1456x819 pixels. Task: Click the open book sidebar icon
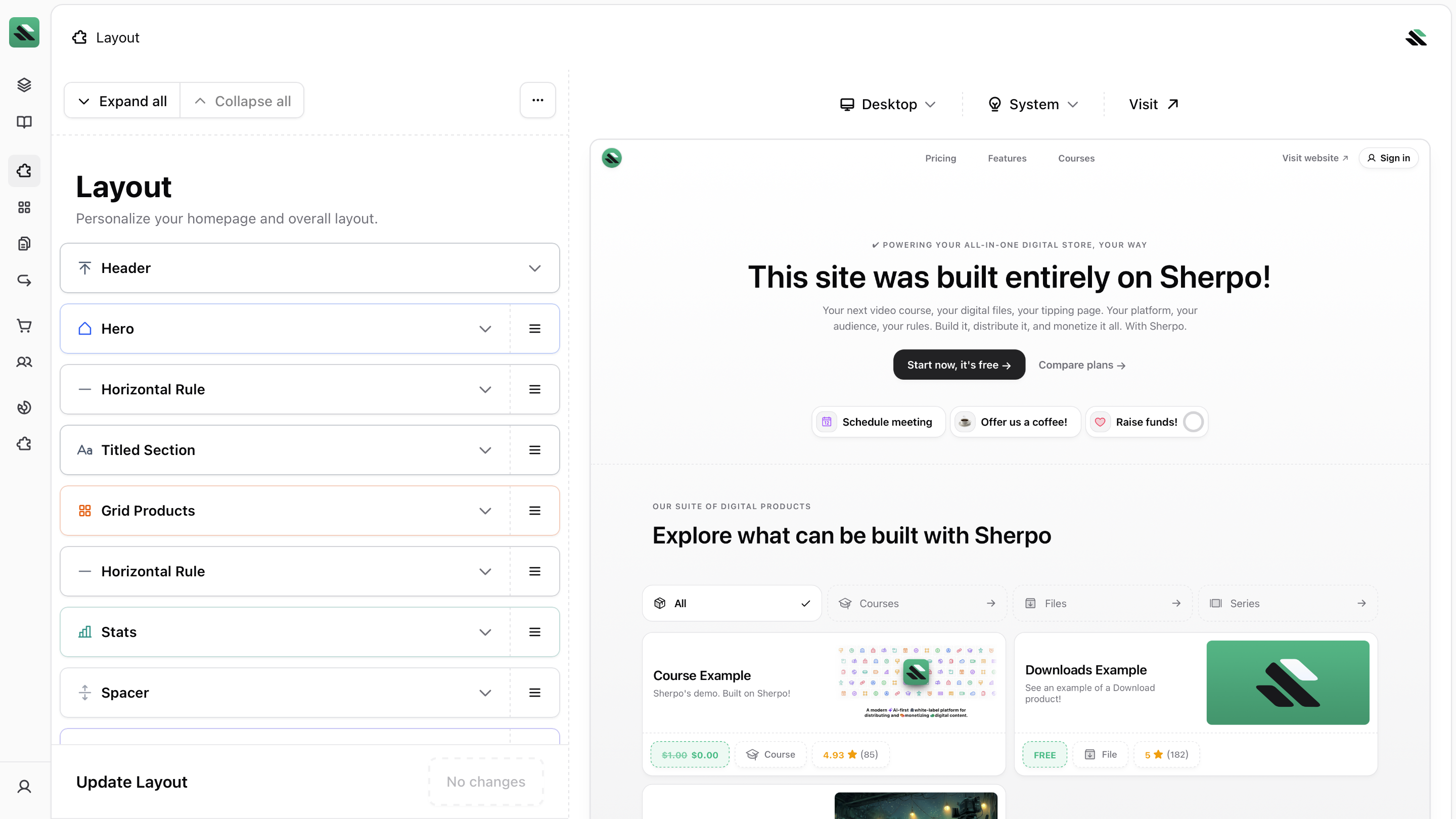24,122
